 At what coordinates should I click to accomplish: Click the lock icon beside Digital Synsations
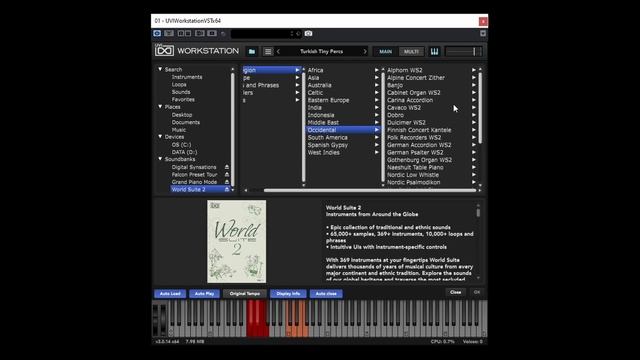coord(227,167)
